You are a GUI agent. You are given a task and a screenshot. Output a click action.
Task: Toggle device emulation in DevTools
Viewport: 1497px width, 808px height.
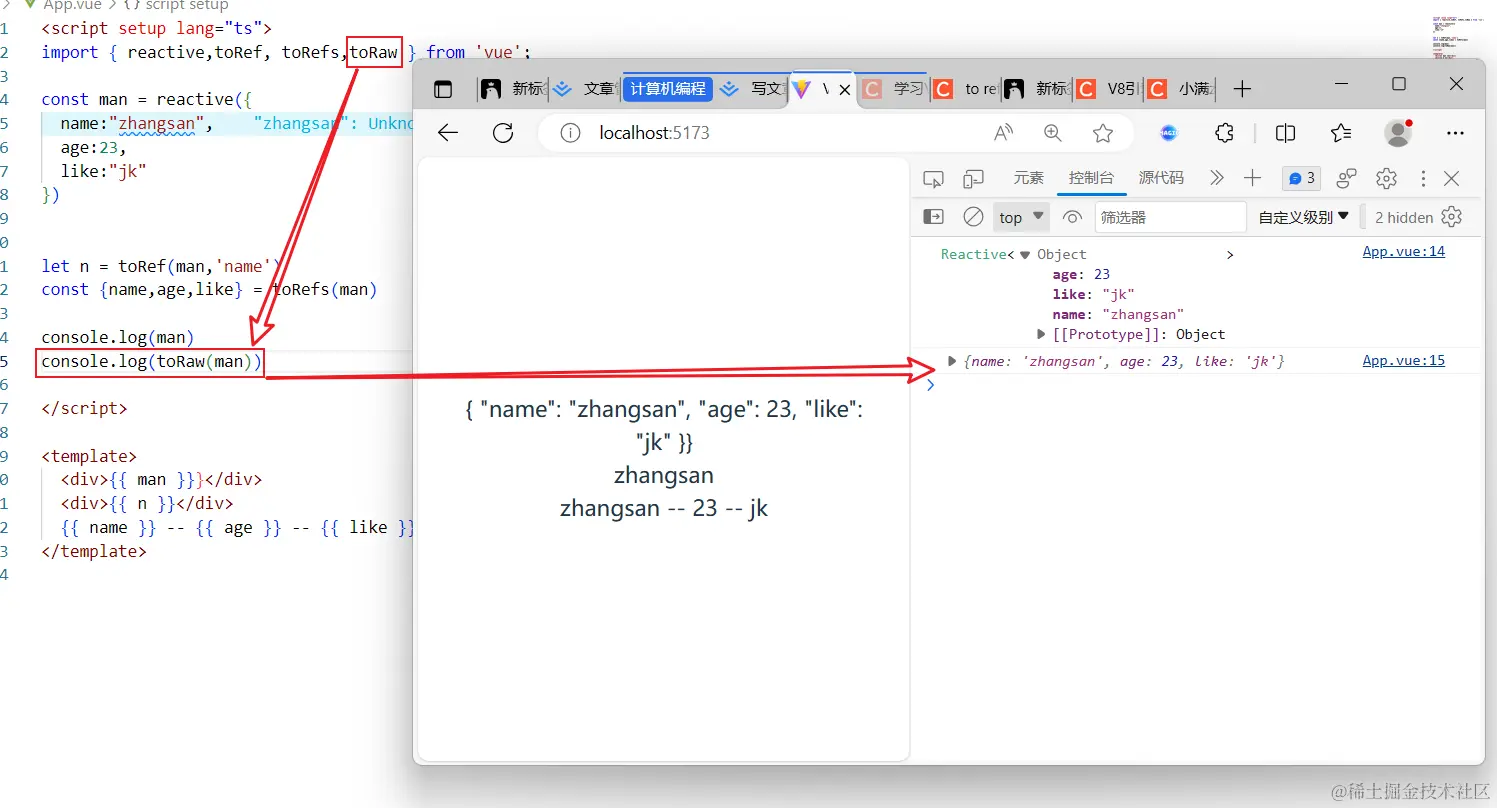(x=973, y=179)
